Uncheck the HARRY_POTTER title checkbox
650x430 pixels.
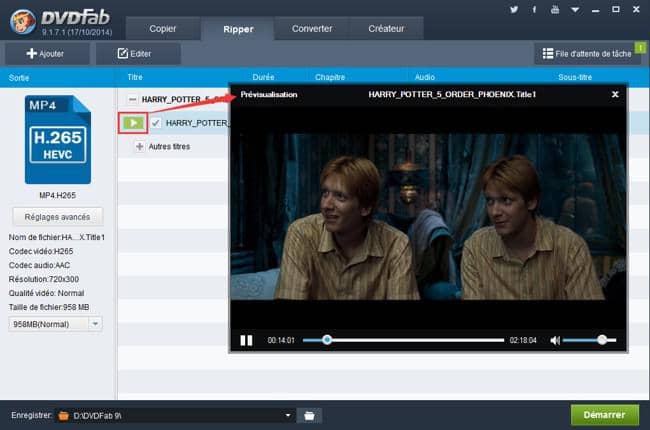[x=155, y=123]
